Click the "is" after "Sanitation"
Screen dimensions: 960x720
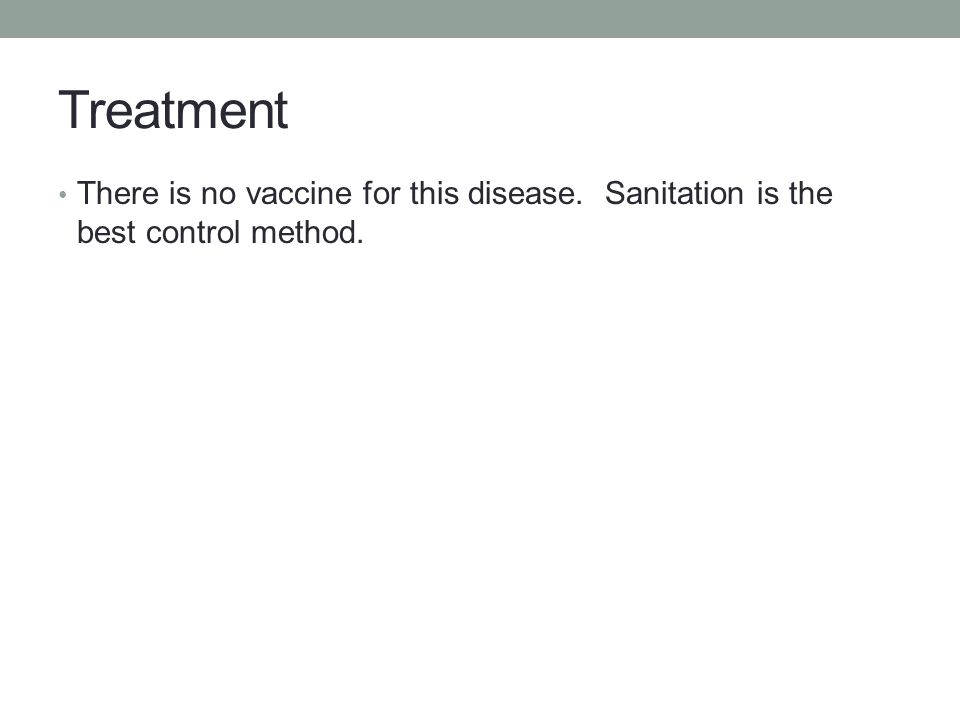pyautogui.click(x=767, y=193)
